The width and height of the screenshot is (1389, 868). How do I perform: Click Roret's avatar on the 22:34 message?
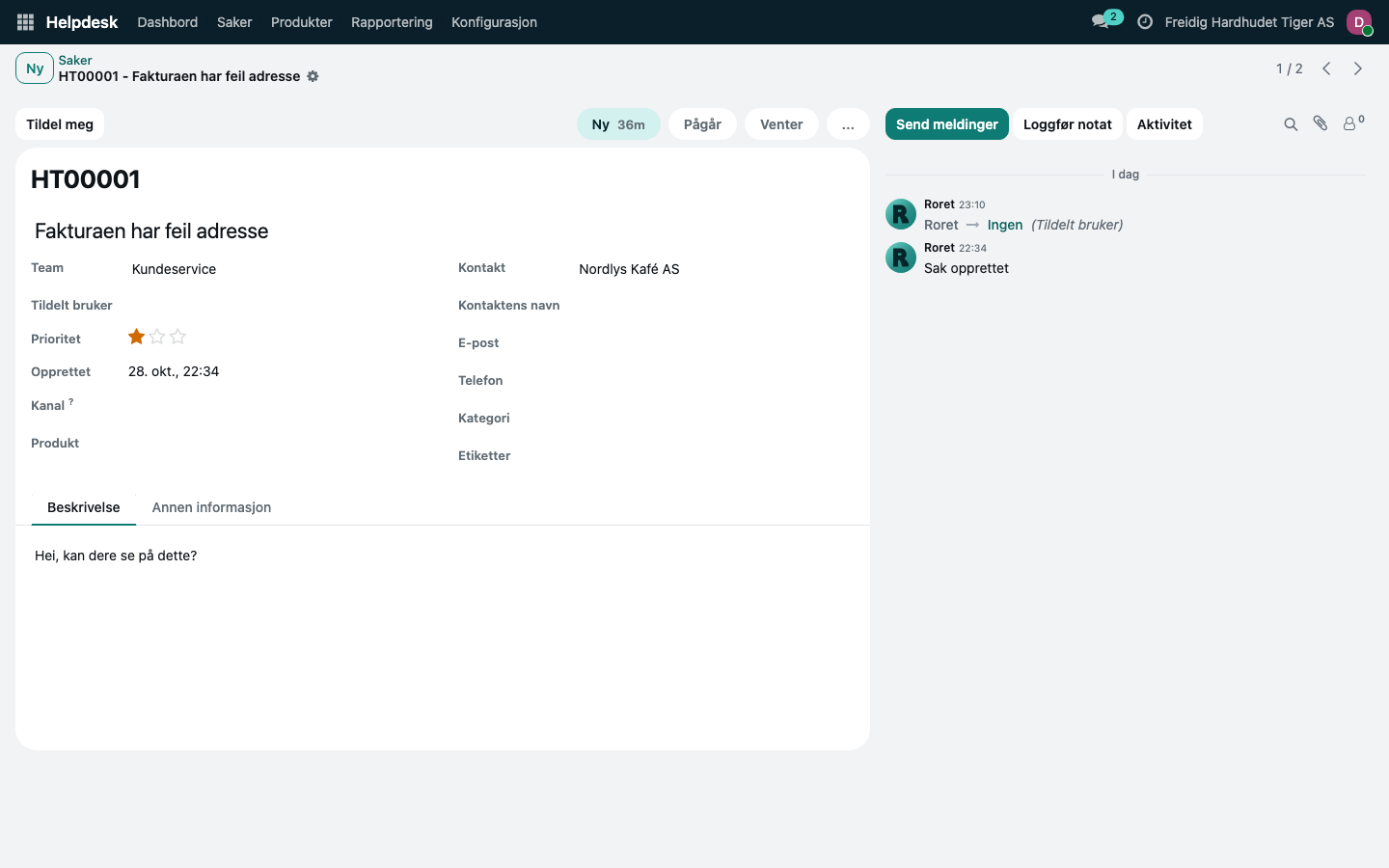pyautogui.click(x=901, y=258)
